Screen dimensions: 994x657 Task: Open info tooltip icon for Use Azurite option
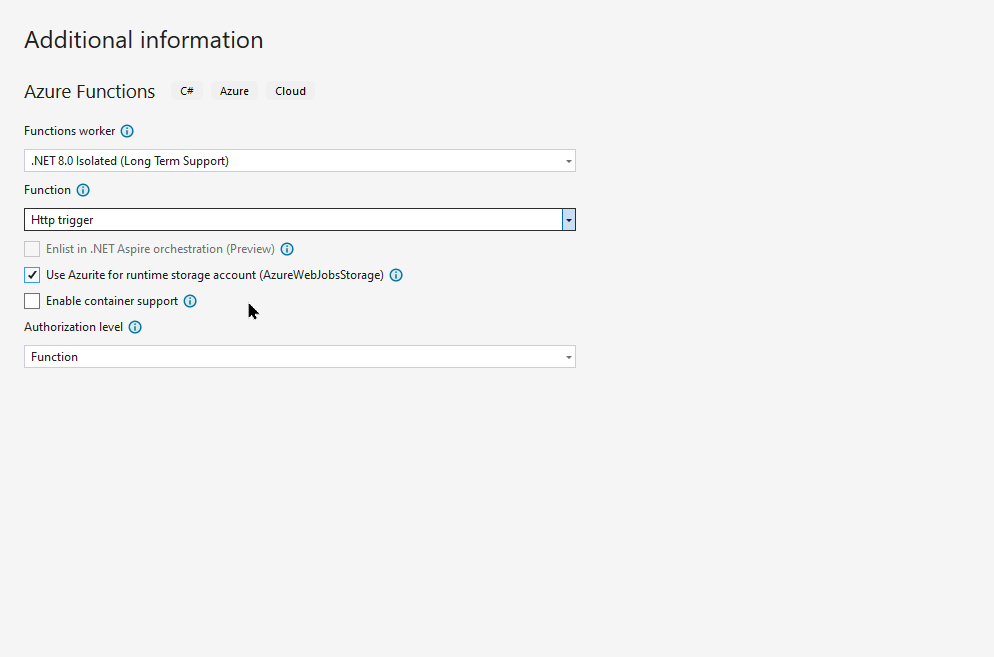tap(396, 275)
